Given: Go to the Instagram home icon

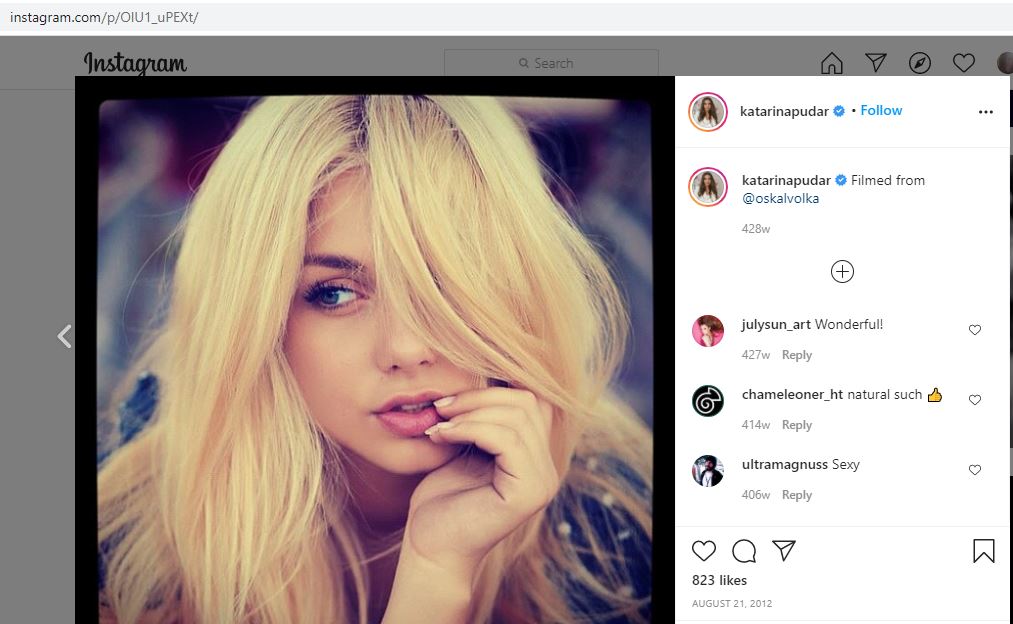Looking at the screenshot, I should pos(831,64).
